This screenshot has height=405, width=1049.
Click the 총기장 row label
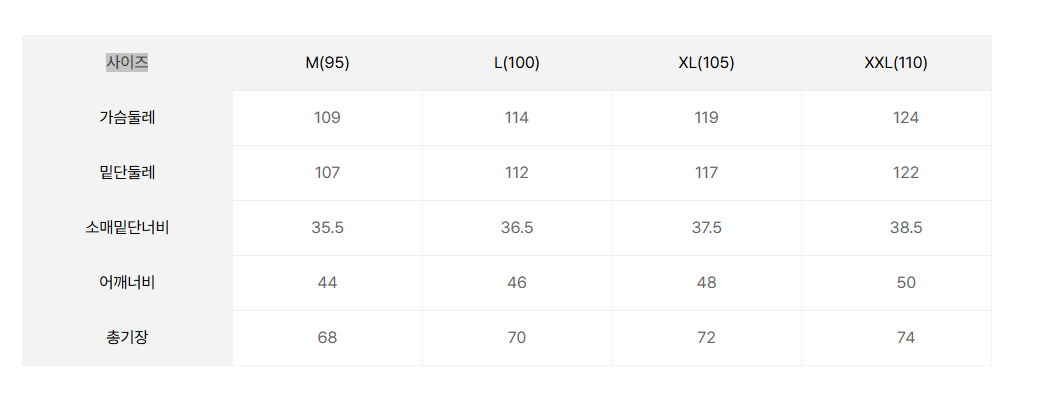[x=127, y=337]
